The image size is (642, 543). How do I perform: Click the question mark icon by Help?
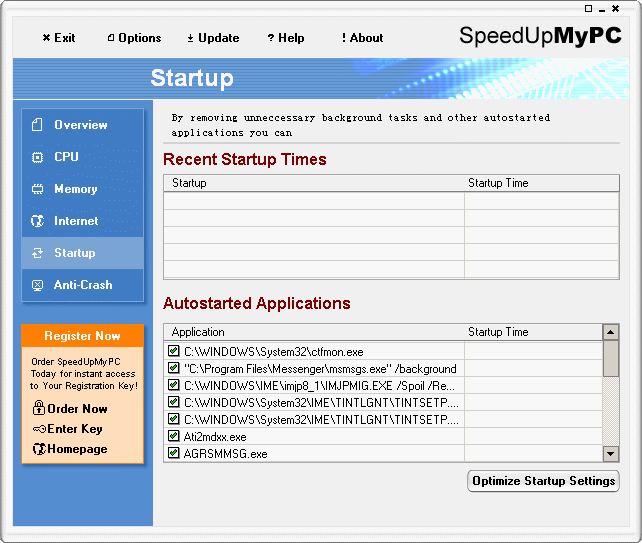[x=271, y=38]
